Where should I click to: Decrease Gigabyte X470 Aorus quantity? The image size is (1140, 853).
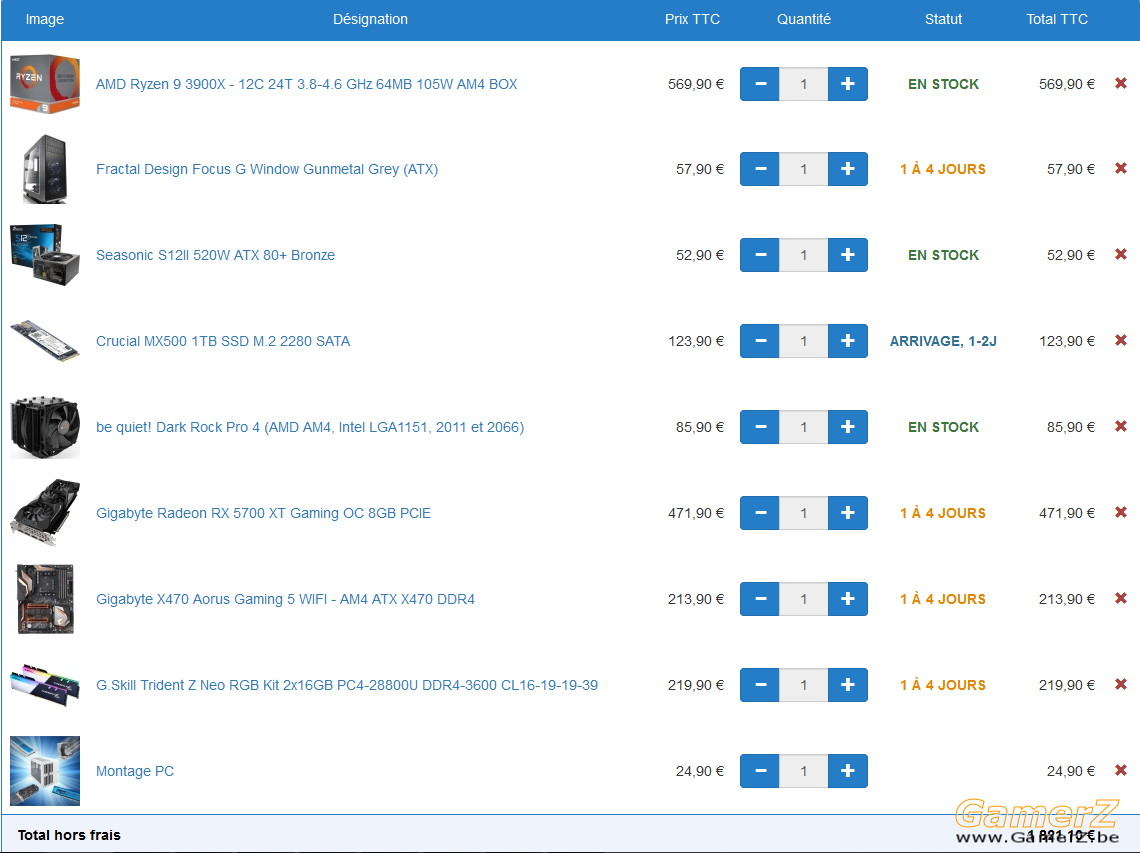point(760,598)
